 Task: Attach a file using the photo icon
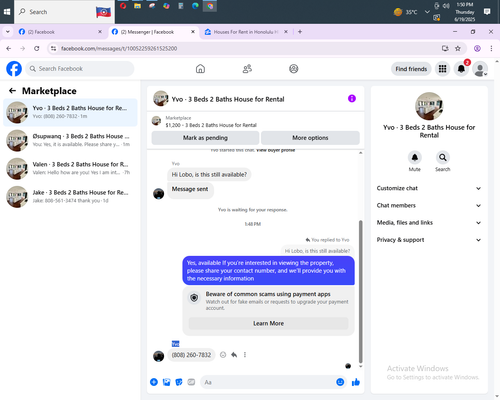click(166, 382)
